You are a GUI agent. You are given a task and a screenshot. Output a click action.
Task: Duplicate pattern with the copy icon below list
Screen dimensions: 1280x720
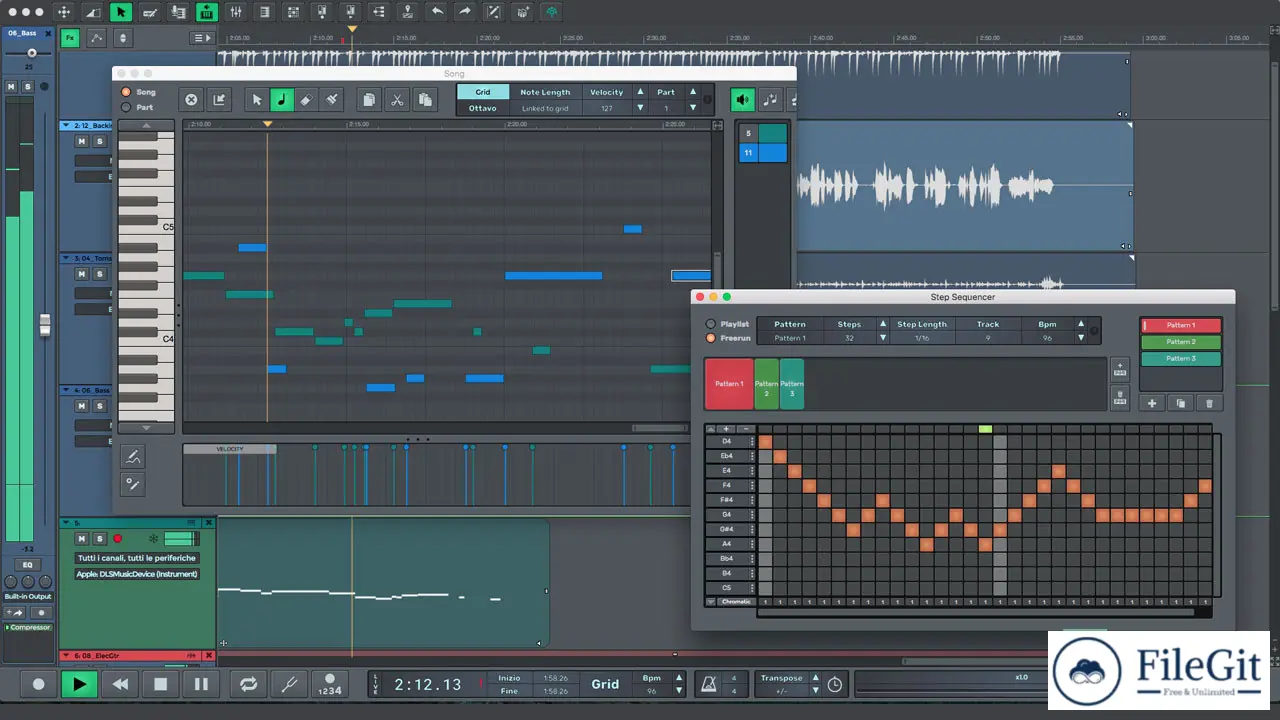tap(1181, 403)
